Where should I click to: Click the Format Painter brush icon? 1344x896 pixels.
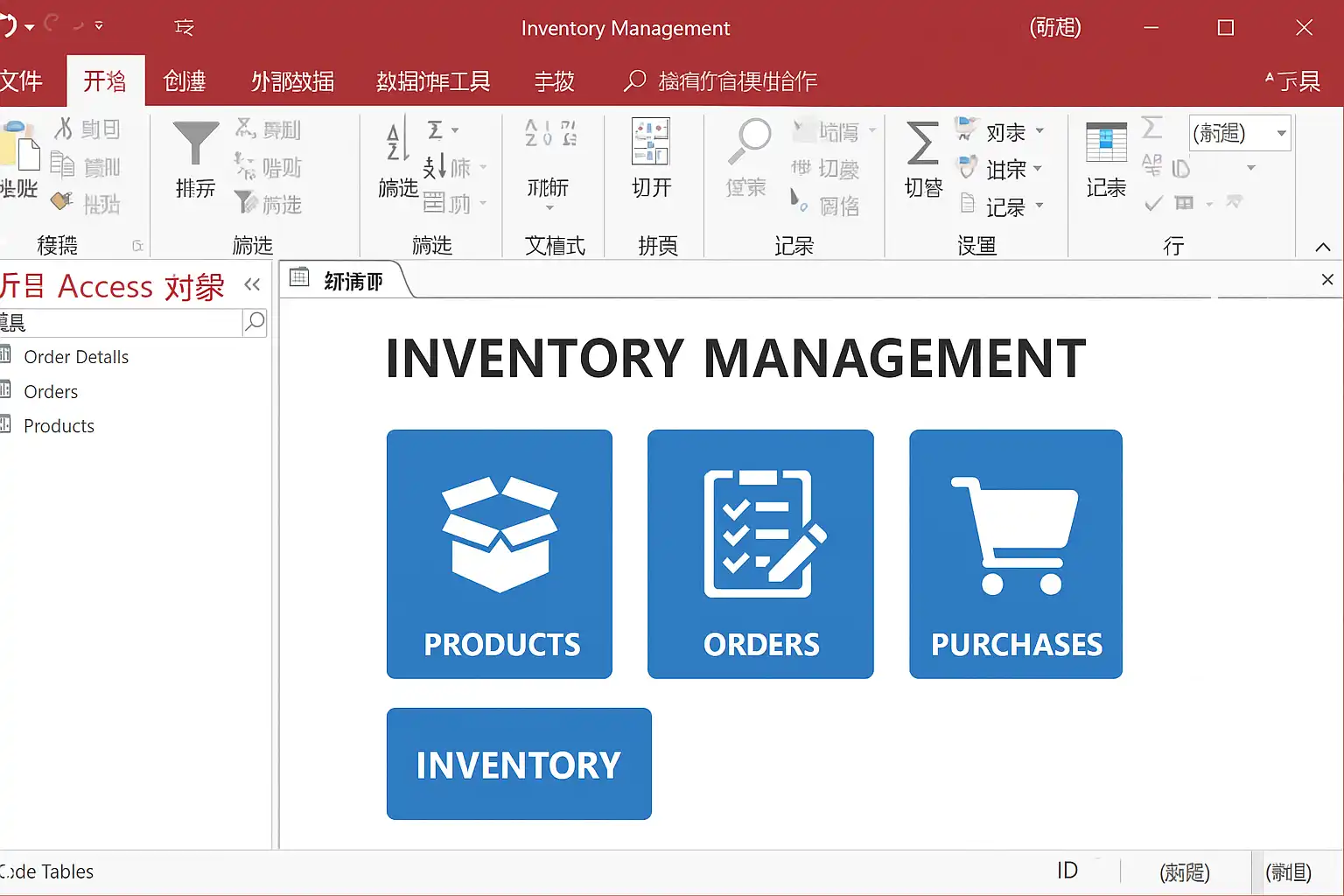pos(62,202)
